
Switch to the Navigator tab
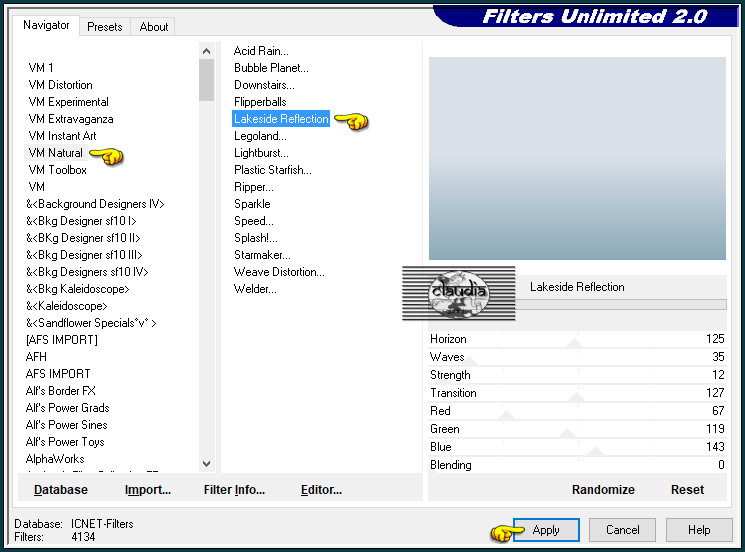[x=46, y=25]
